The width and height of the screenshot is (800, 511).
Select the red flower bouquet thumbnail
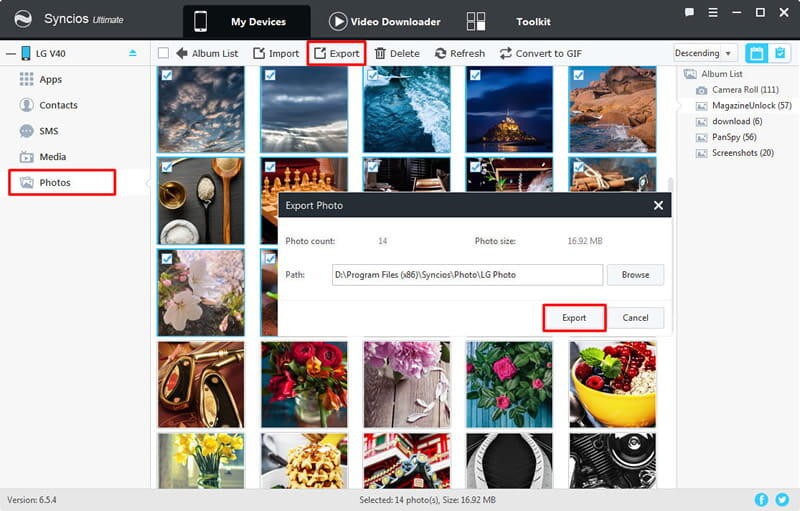(304, 385)
